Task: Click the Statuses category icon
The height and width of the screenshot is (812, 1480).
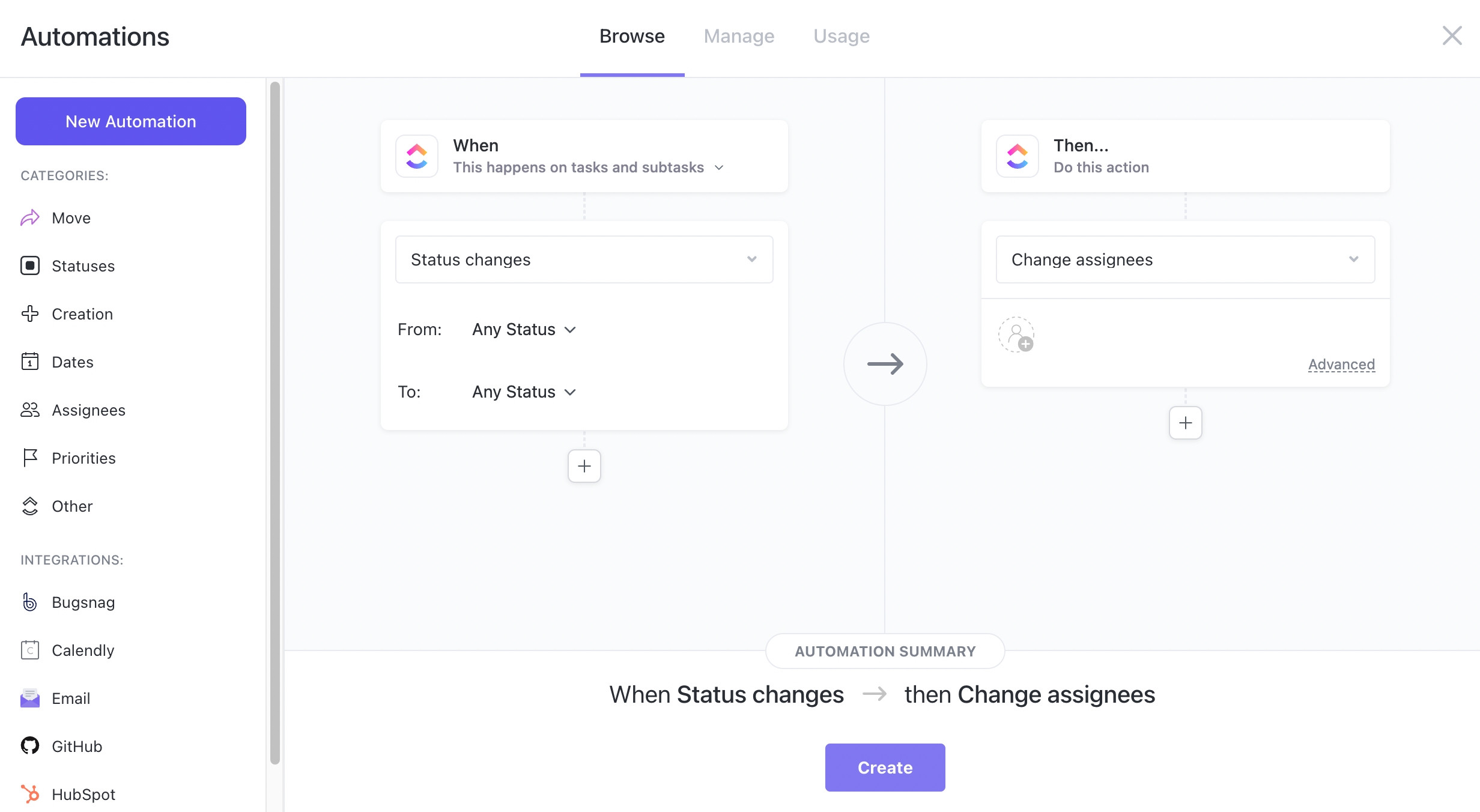Action: coord(29,265)
